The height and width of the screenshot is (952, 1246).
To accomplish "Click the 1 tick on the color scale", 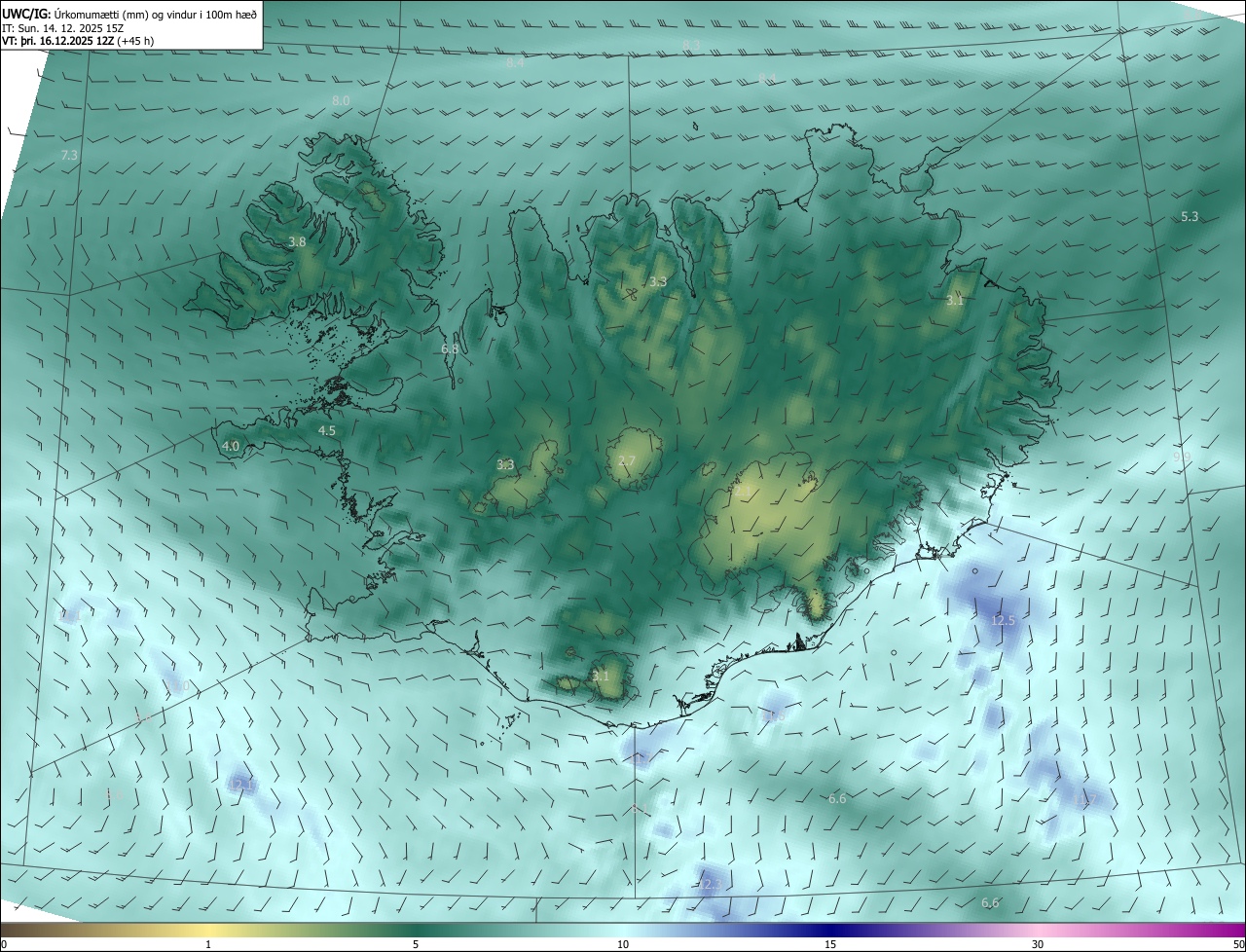I will 208,944.
